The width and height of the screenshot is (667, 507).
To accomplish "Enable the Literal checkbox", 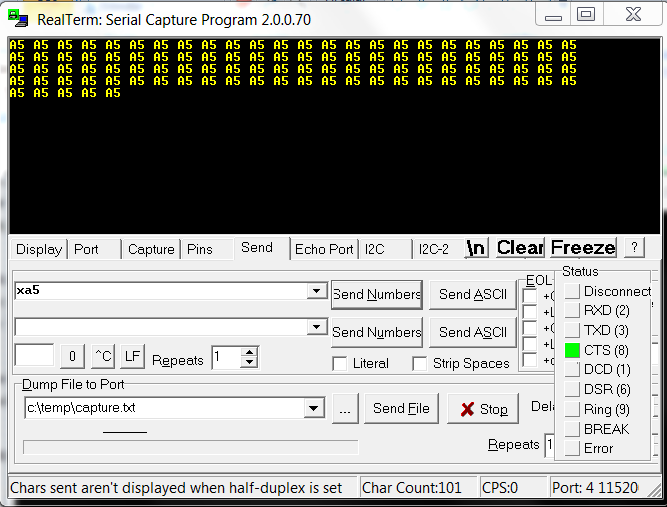I will coord(340,364).
